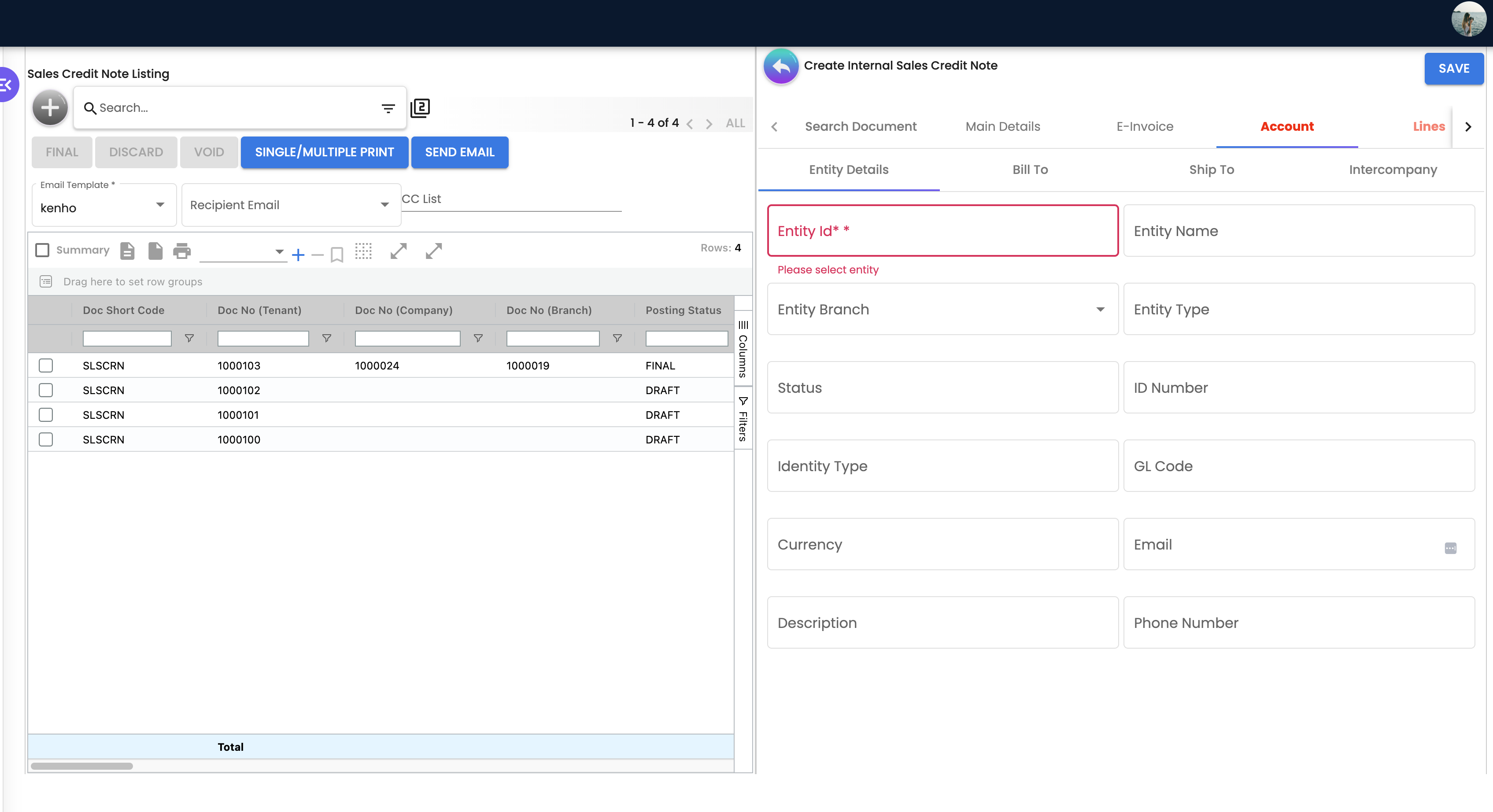Click the first document export icon
Viewport: 1493px width, 812px height.
(128, 251)
